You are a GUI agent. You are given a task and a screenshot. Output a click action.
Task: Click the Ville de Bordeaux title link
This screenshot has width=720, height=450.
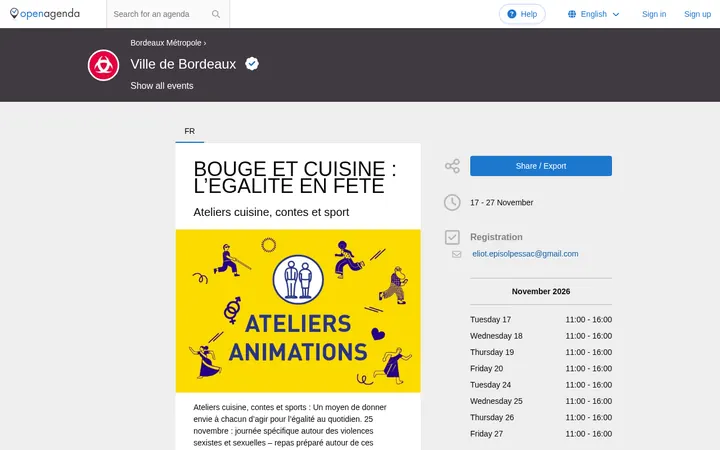click(183, 64)
